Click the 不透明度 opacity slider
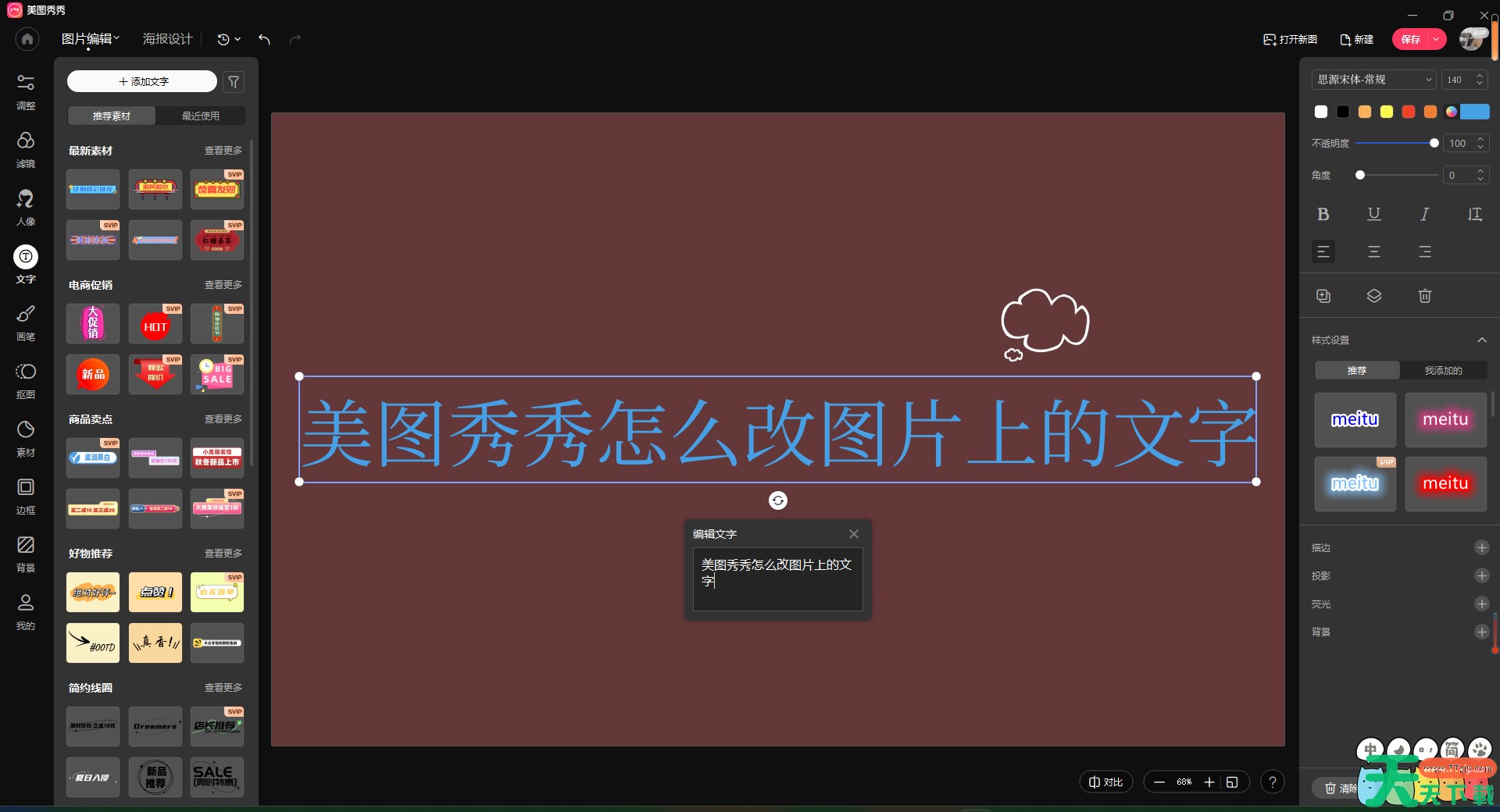Image resolution: width=1500 pixels, height=812 pixels. pos(1397,143)
